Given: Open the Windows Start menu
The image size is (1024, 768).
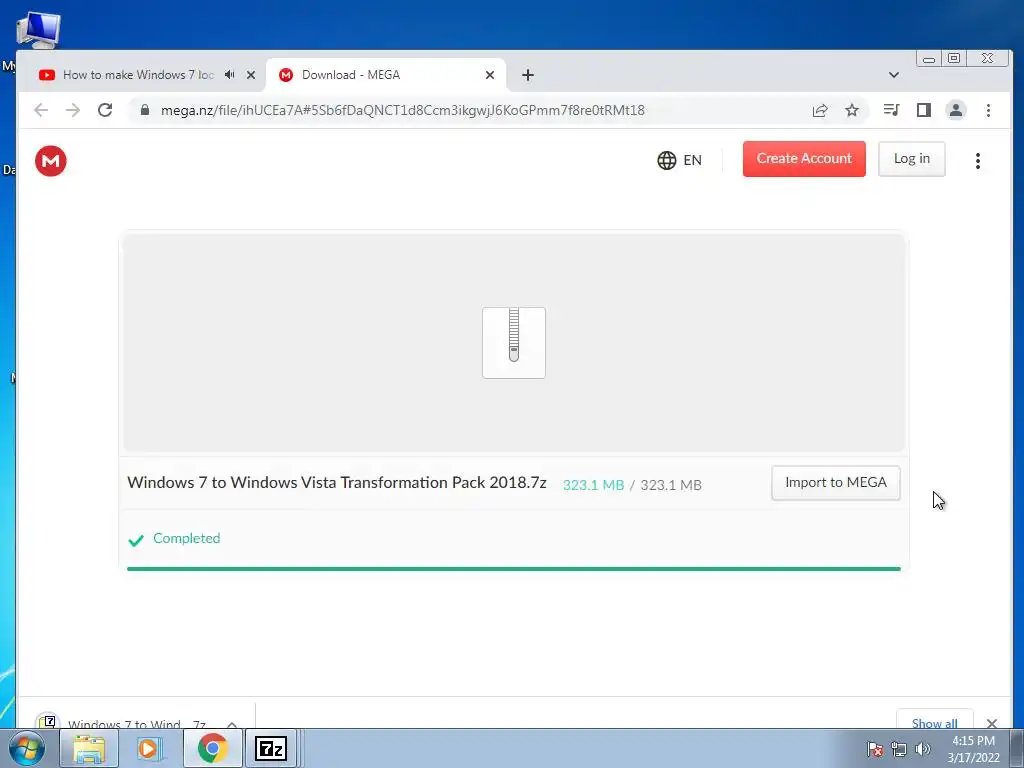Looking at the screenshot, I should tap(27, 748).
